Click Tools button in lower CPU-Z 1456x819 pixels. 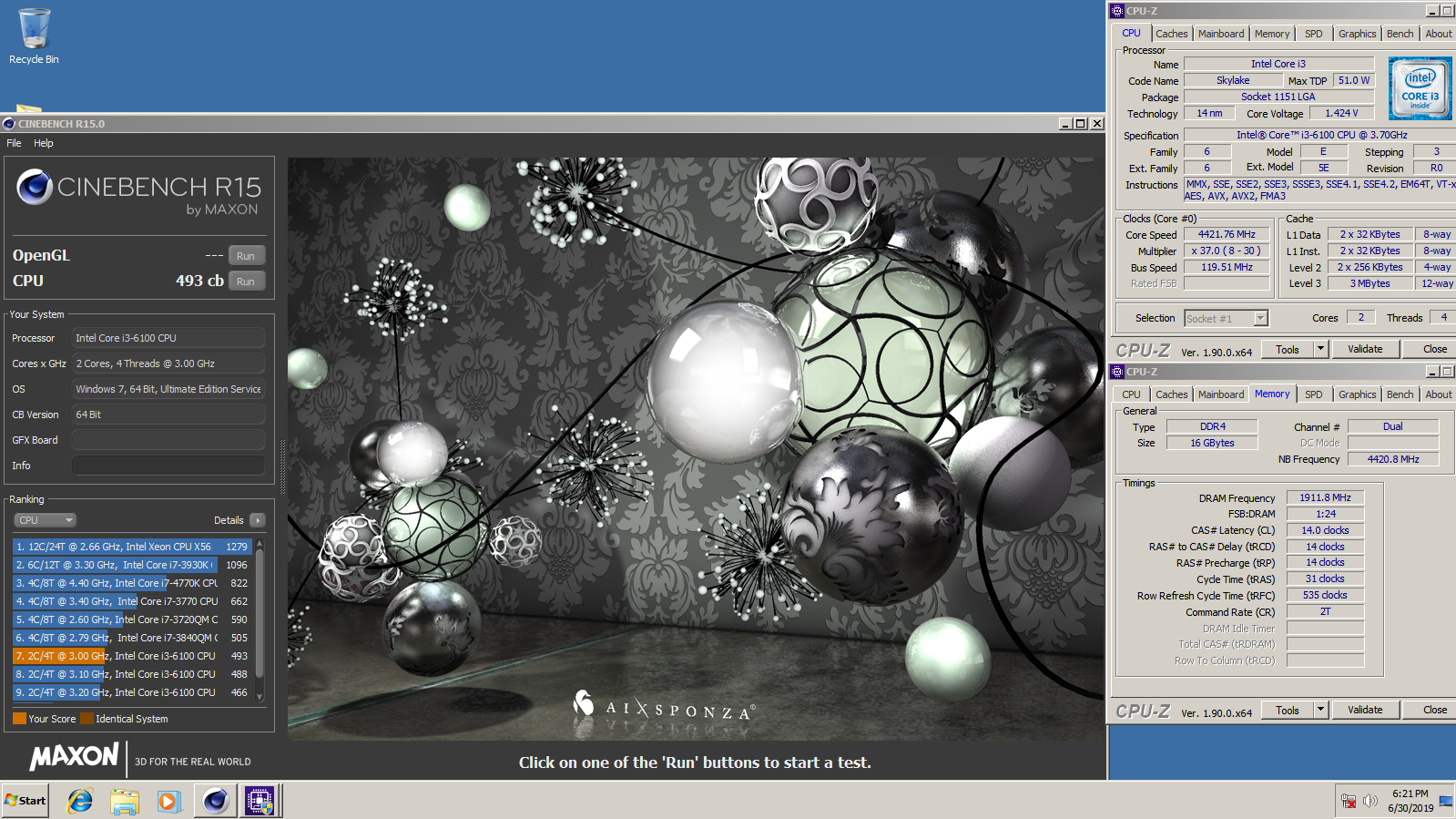click(x=1288, y=710)
